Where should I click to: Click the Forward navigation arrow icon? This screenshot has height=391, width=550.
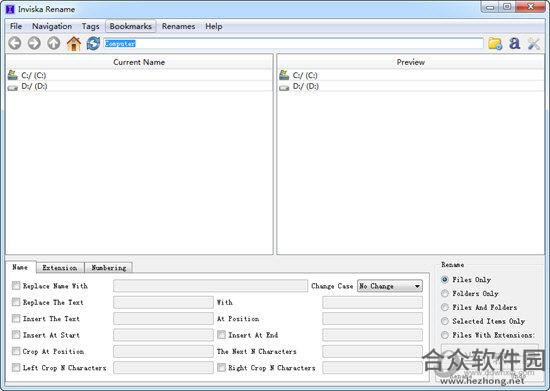coord(34,43)
